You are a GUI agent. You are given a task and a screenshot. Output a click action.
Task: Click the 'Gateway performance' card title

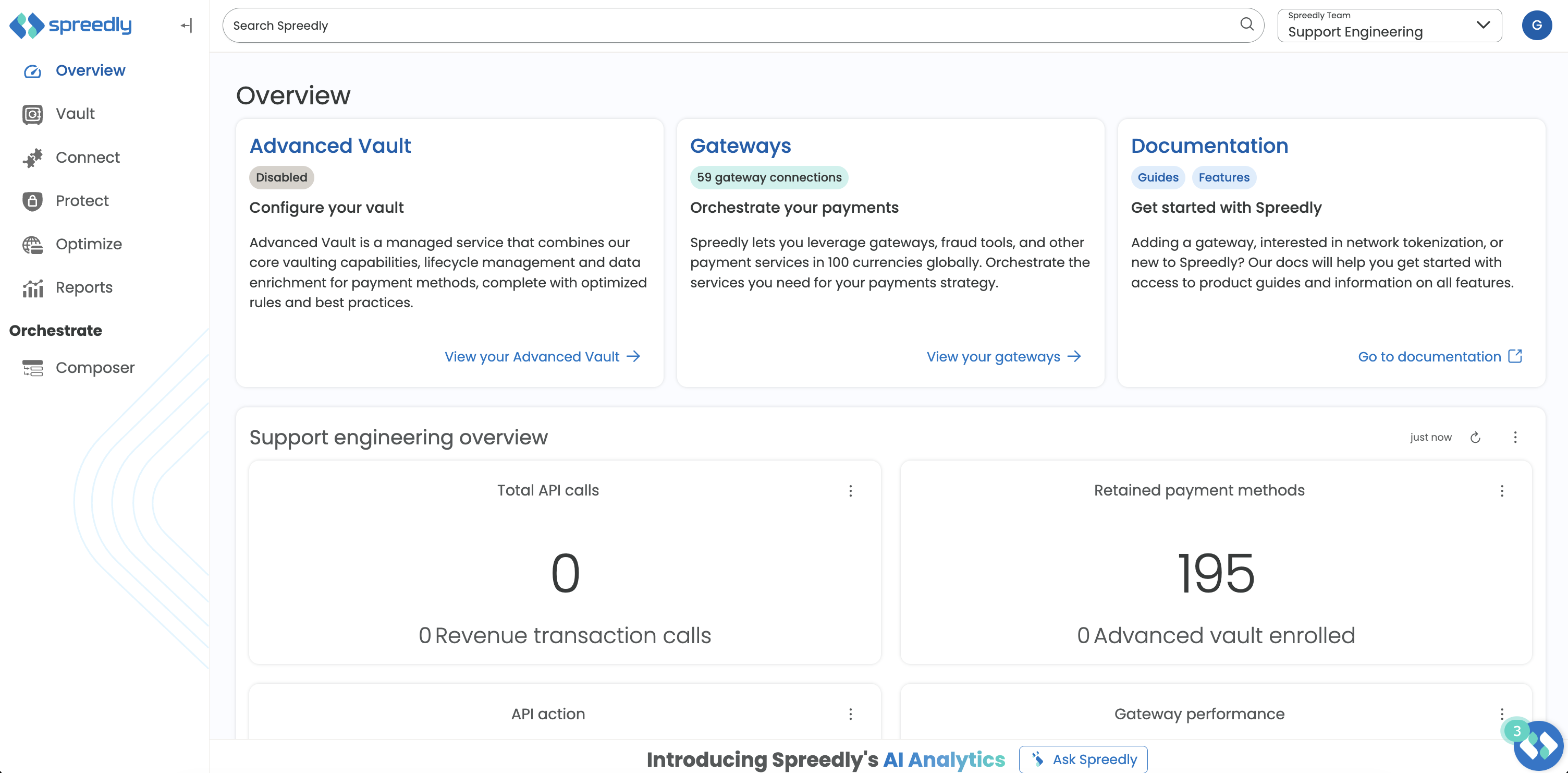pos(1199,714)
